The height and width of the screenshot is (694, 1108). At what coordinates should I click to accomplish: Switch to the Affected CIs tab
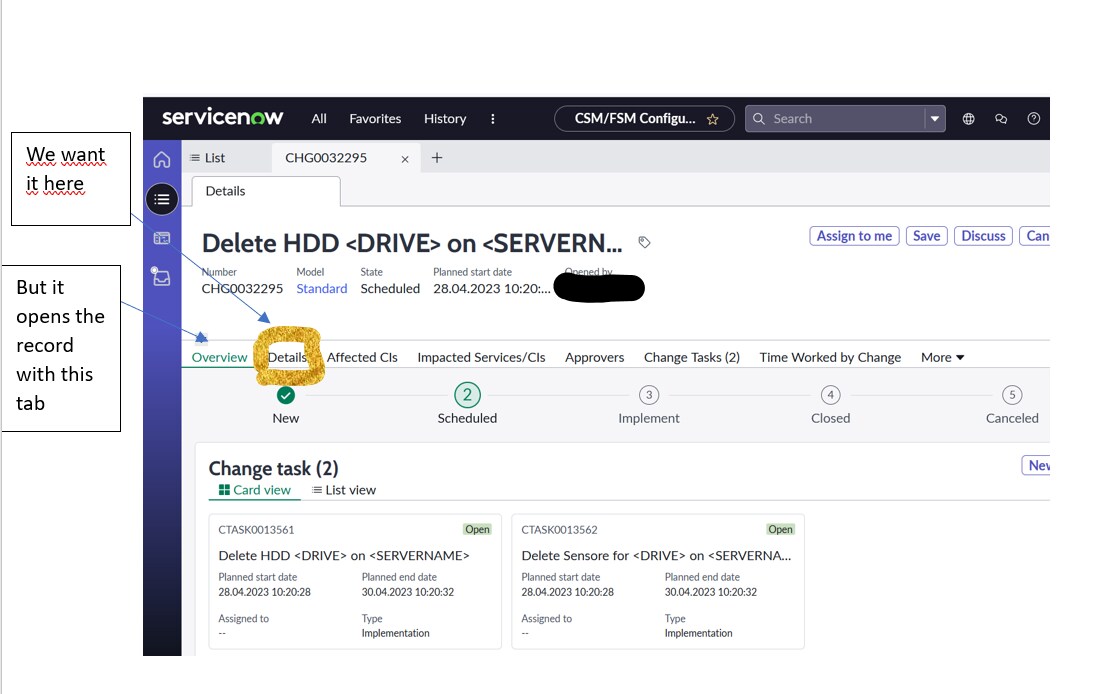click(x=362, y=357)
